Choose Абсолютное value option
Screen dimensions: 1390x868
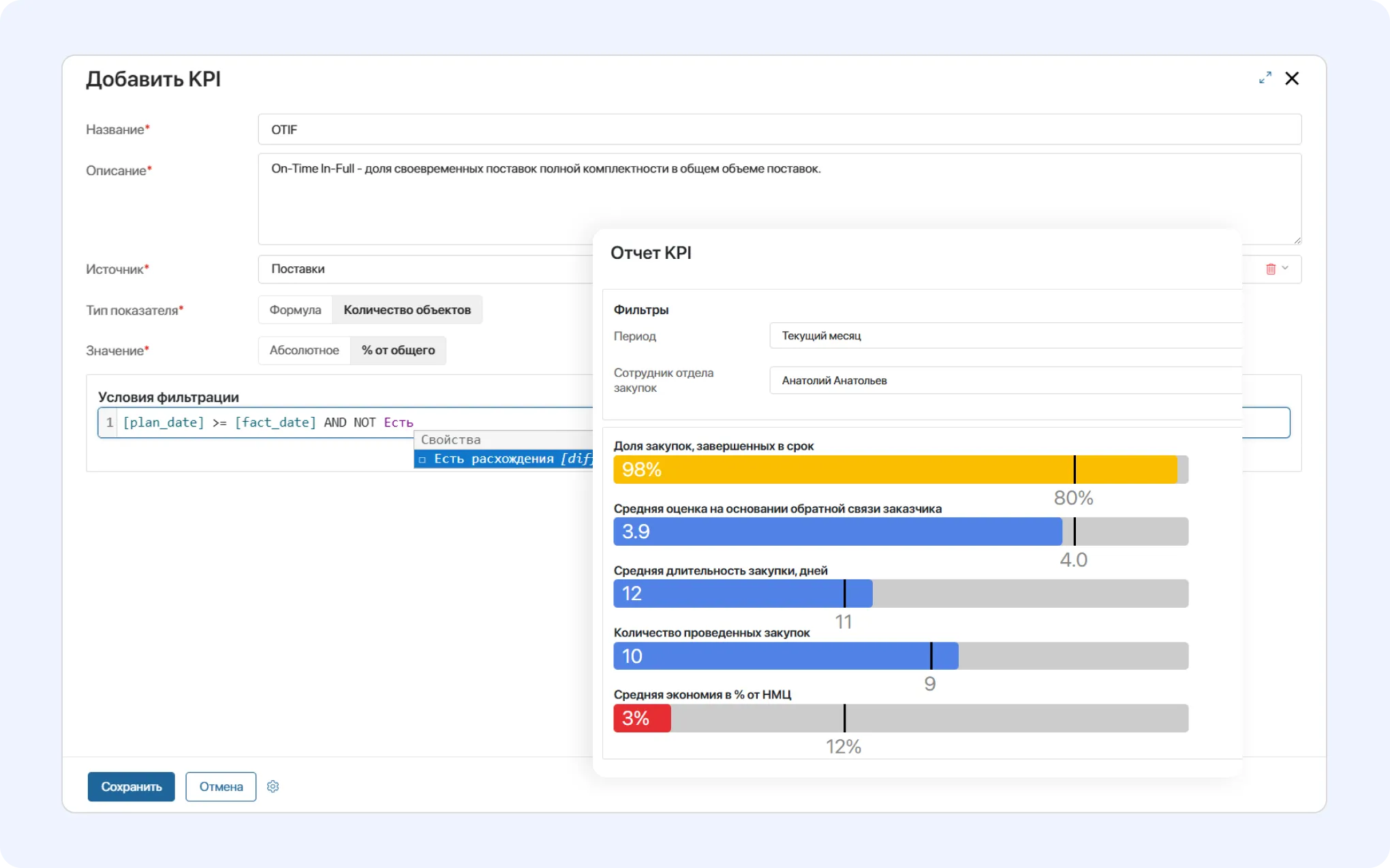(x=304, y=350)
